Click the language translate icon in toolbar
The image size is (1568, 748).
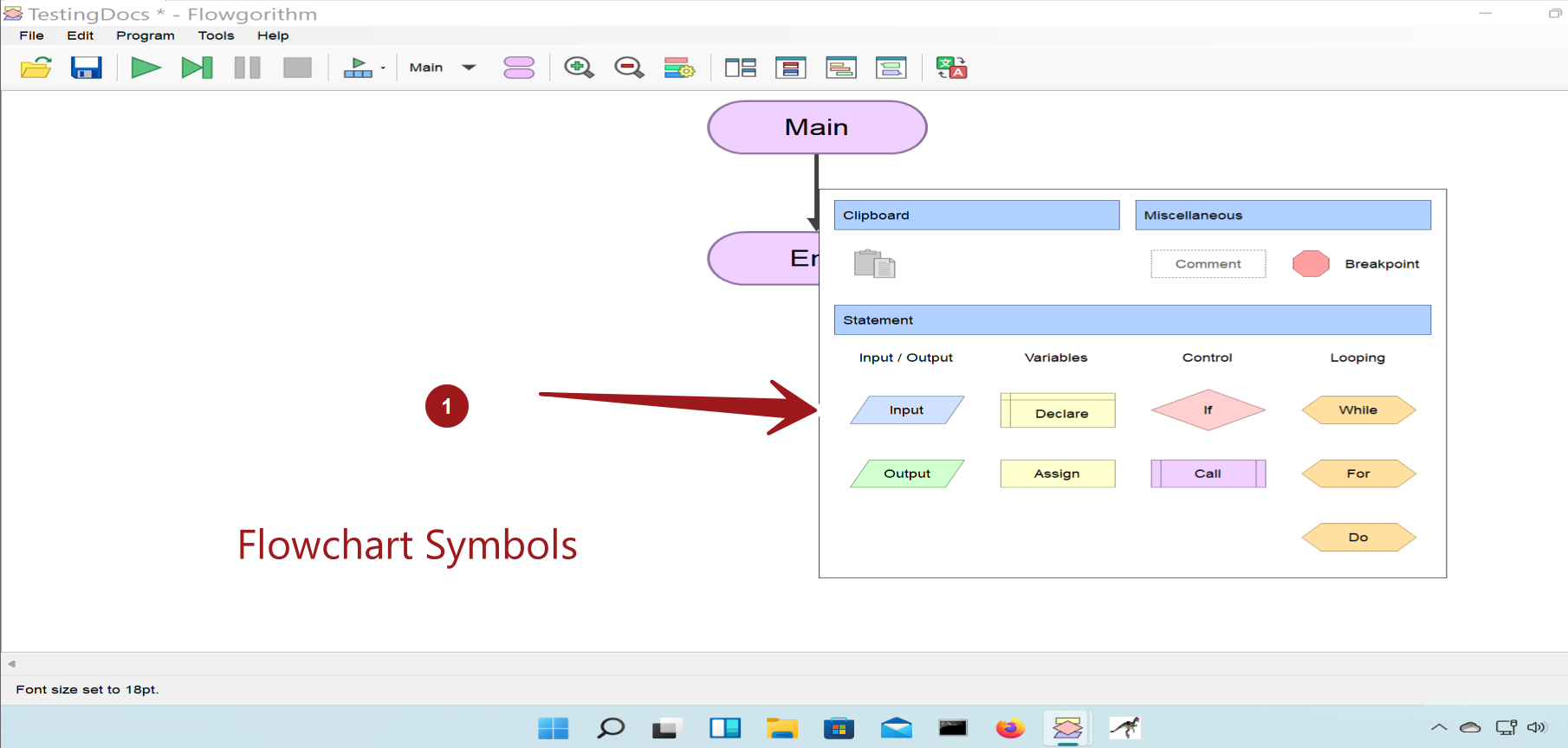(x=951, y=68)
